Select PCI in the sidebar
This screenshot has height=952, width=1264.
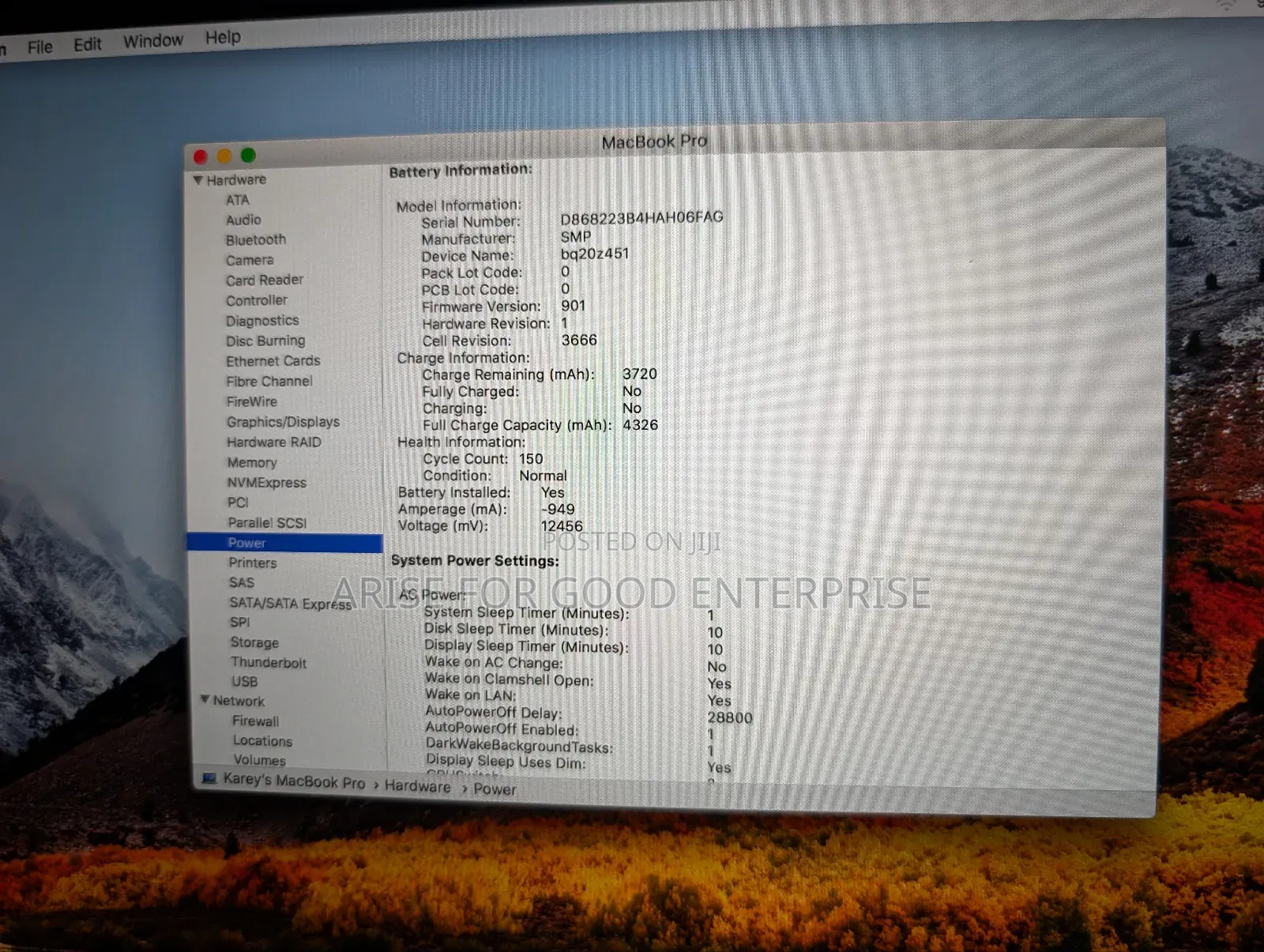click(x=238, y=502)
